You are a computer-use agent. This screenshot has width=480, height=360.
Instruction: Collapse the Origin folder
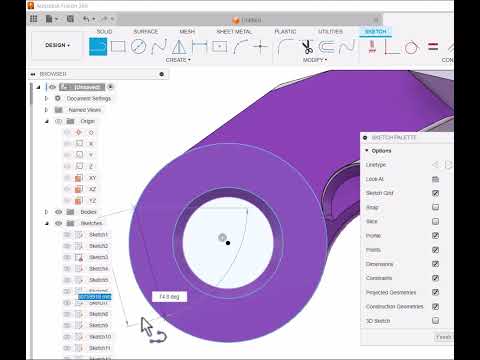47,121
